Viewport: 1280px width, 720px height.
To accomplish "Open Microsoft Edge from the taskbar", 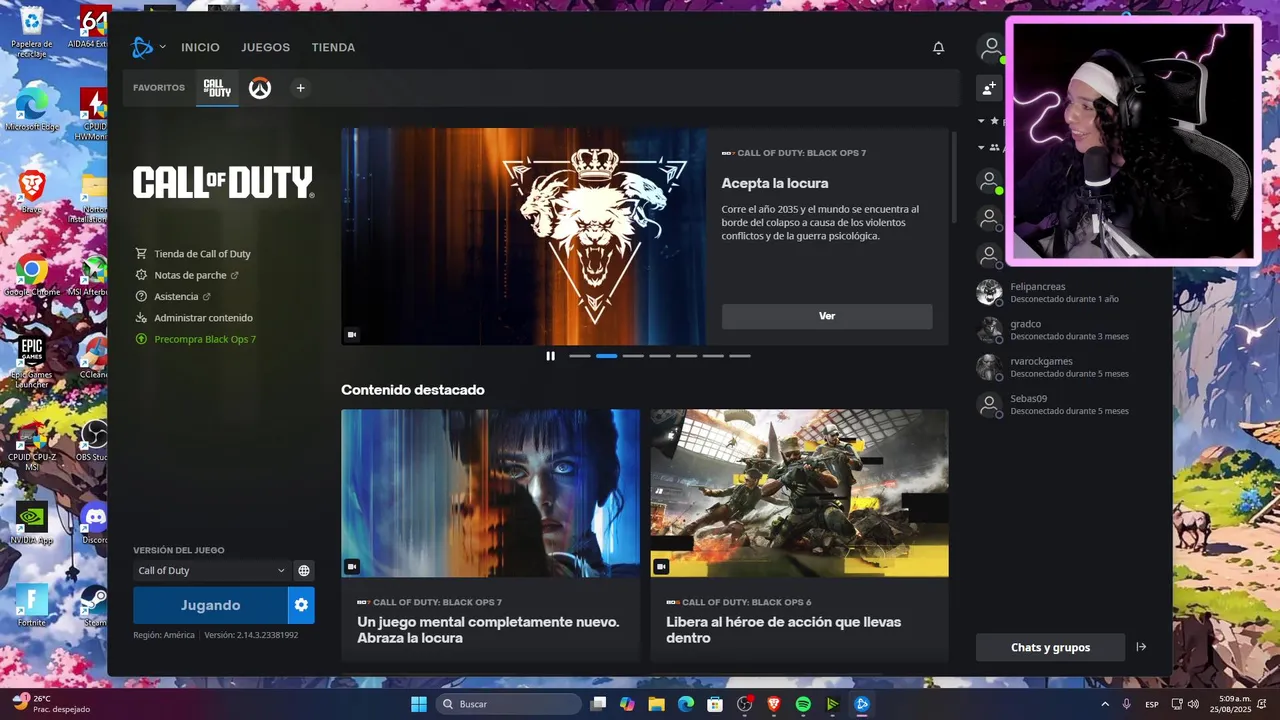I will tap(686, 704).
